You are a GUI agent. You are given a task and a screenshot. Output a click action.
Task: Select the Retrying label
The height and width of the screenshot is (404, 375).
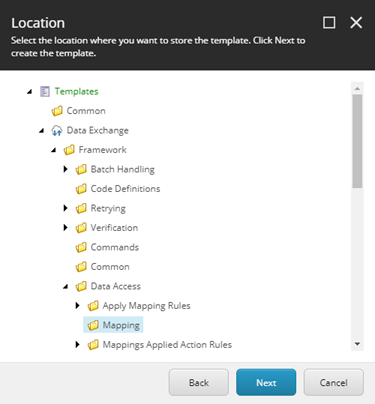point(108,208)
